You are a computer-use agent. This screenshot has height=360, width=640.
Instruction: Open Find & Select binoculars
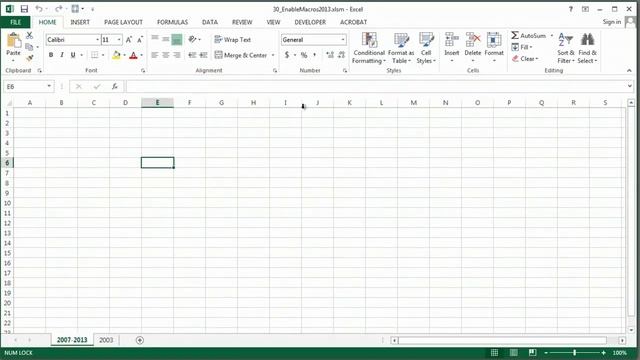coord(587,48)
